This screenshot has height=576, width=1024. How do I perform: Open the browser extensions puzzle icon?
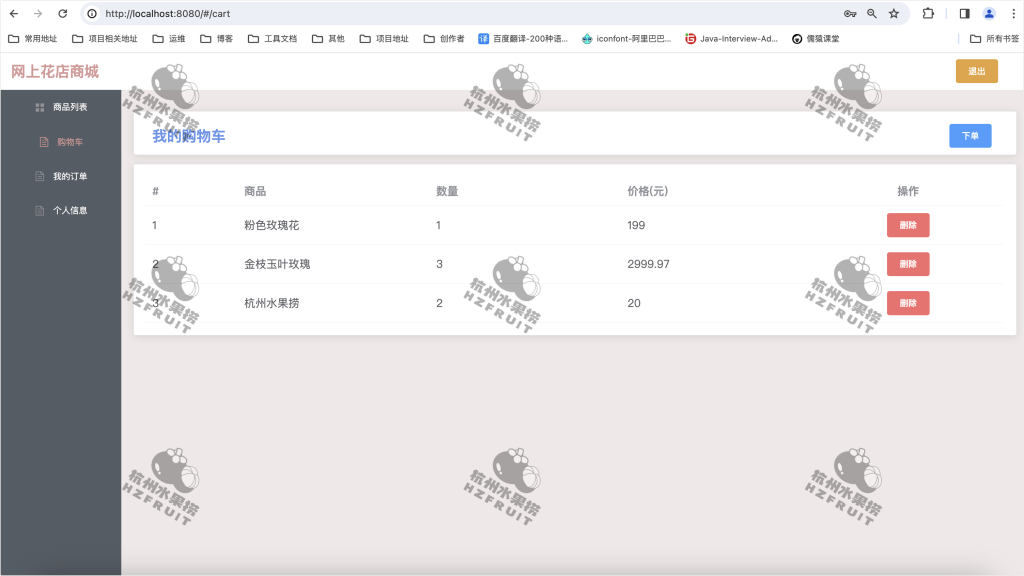point(927,14)
